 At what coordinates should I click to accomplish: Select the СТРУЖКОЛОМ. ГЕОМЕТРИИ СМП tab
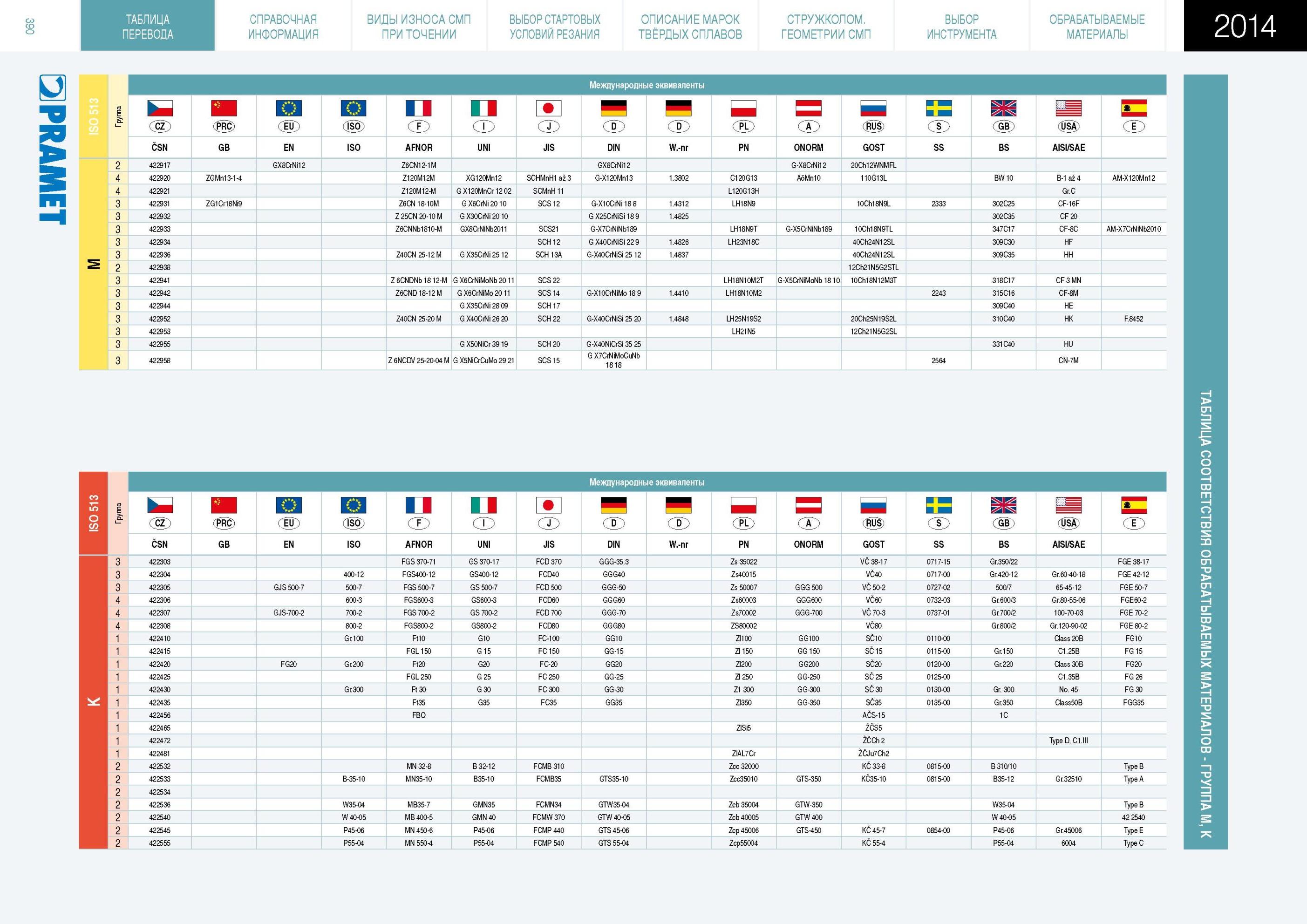click(x=826, y=26)
